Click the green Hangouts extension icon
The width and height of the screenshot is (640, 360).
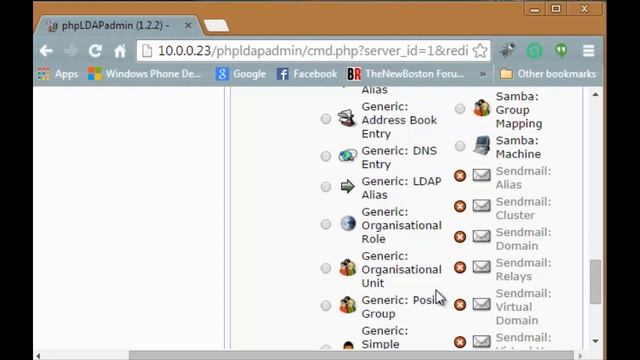click(x=562, y=51)
